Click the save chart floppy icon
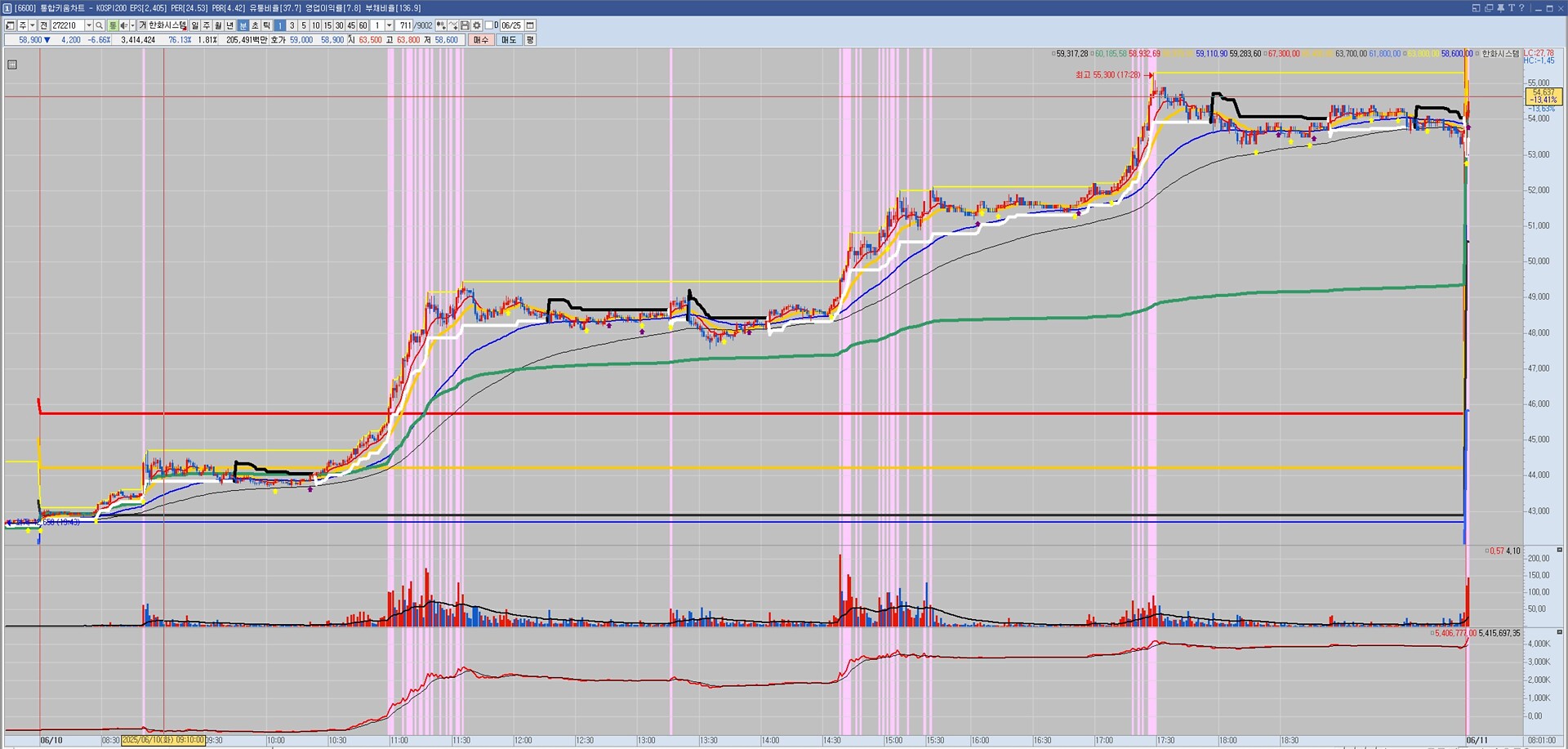This screenshot has height=749, width=1568. click(x=465, y=26)
